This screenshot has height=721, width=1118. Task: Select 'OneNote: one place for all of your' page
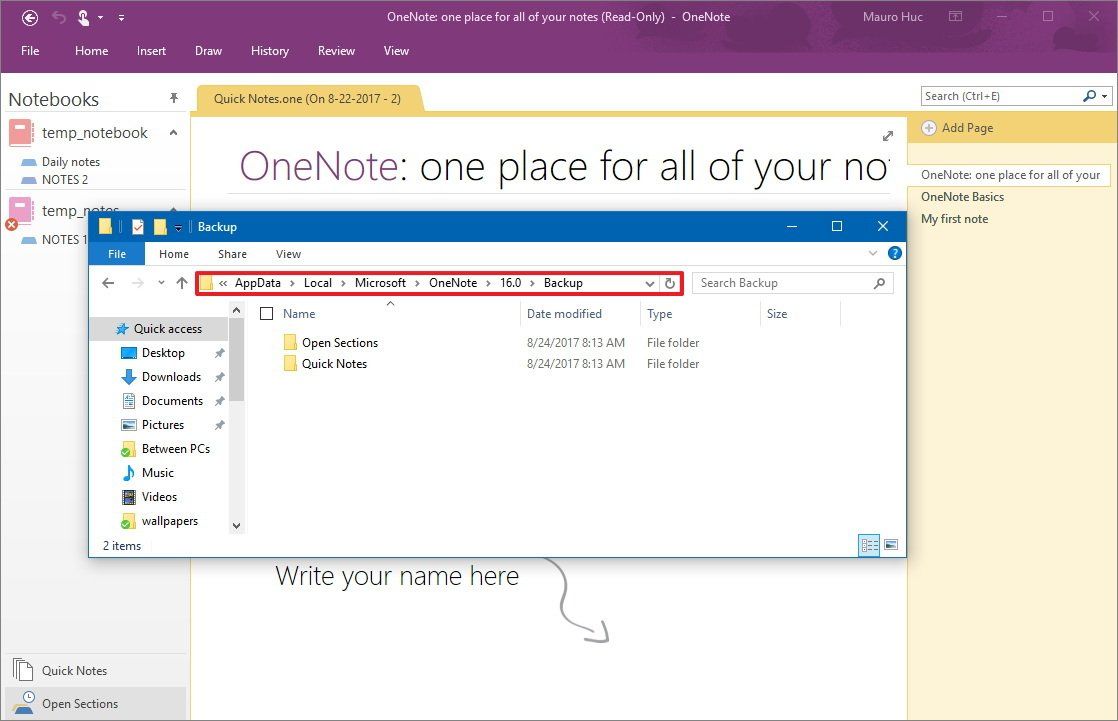(x=1010, y=175)
